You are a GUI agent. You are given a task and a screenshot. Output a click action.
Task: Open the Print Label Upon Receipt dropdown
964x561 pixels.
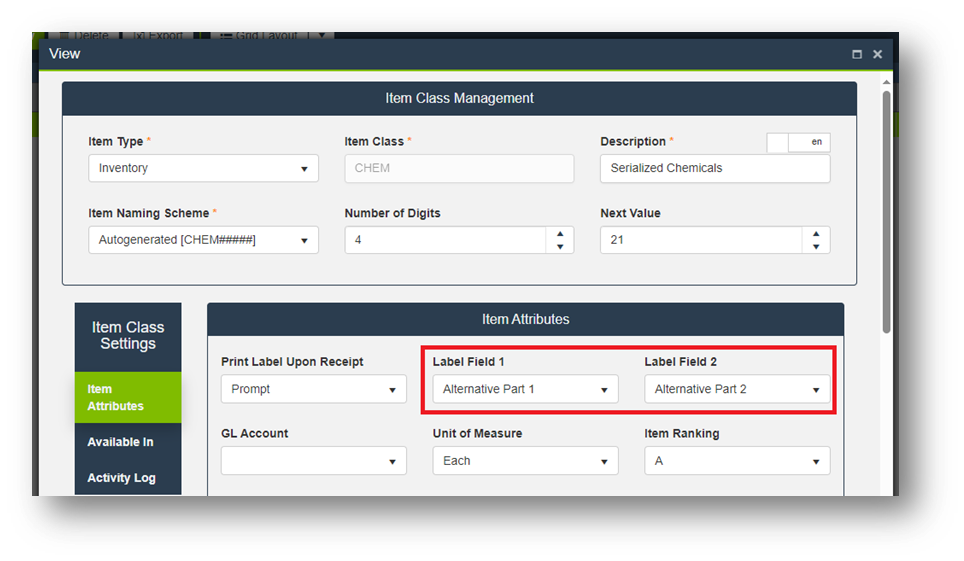click(x=313, y=389)
